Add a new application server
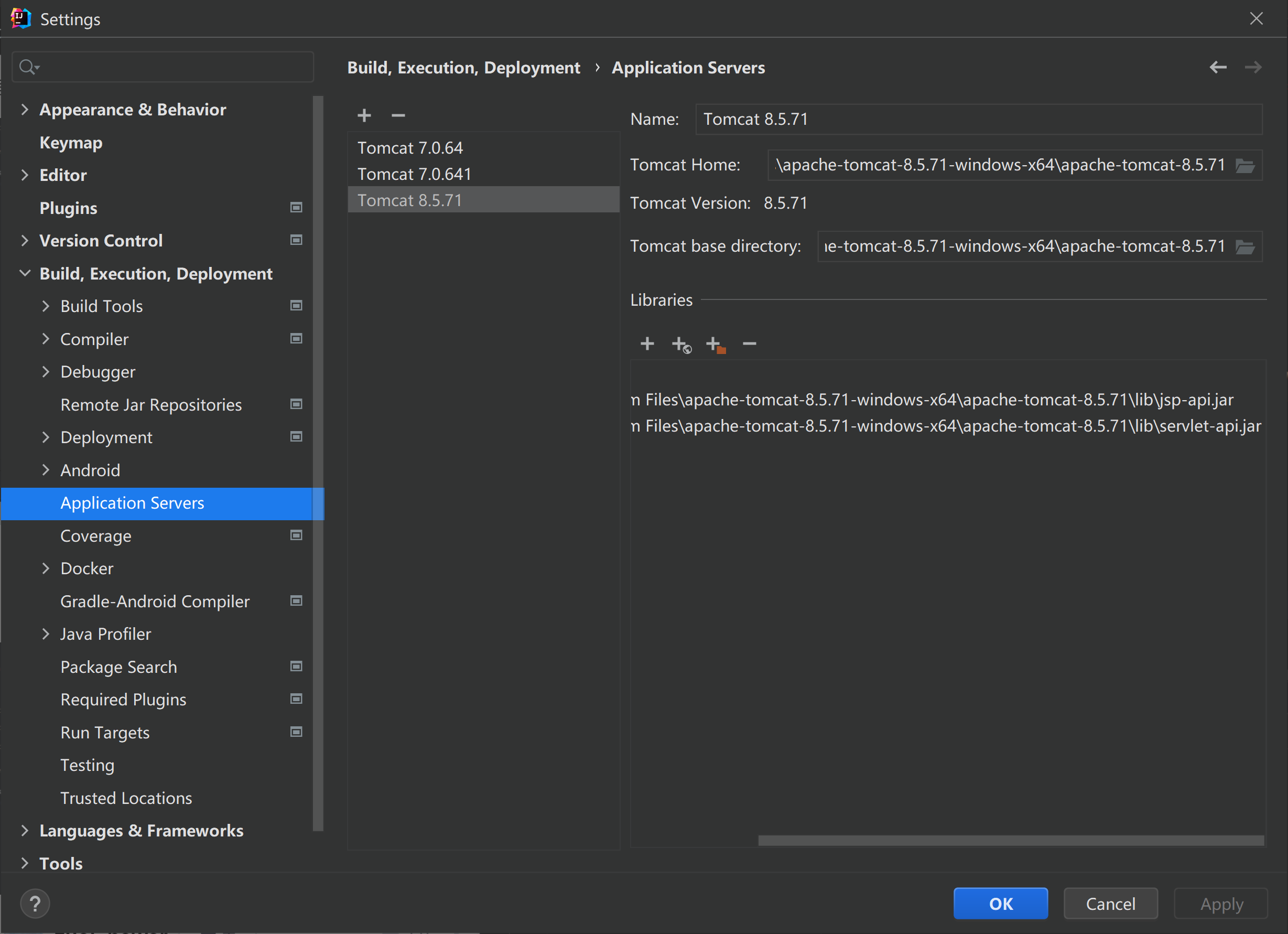This screenshot has width=1288, height=934. pyautogui.click(x=364, y=115)
